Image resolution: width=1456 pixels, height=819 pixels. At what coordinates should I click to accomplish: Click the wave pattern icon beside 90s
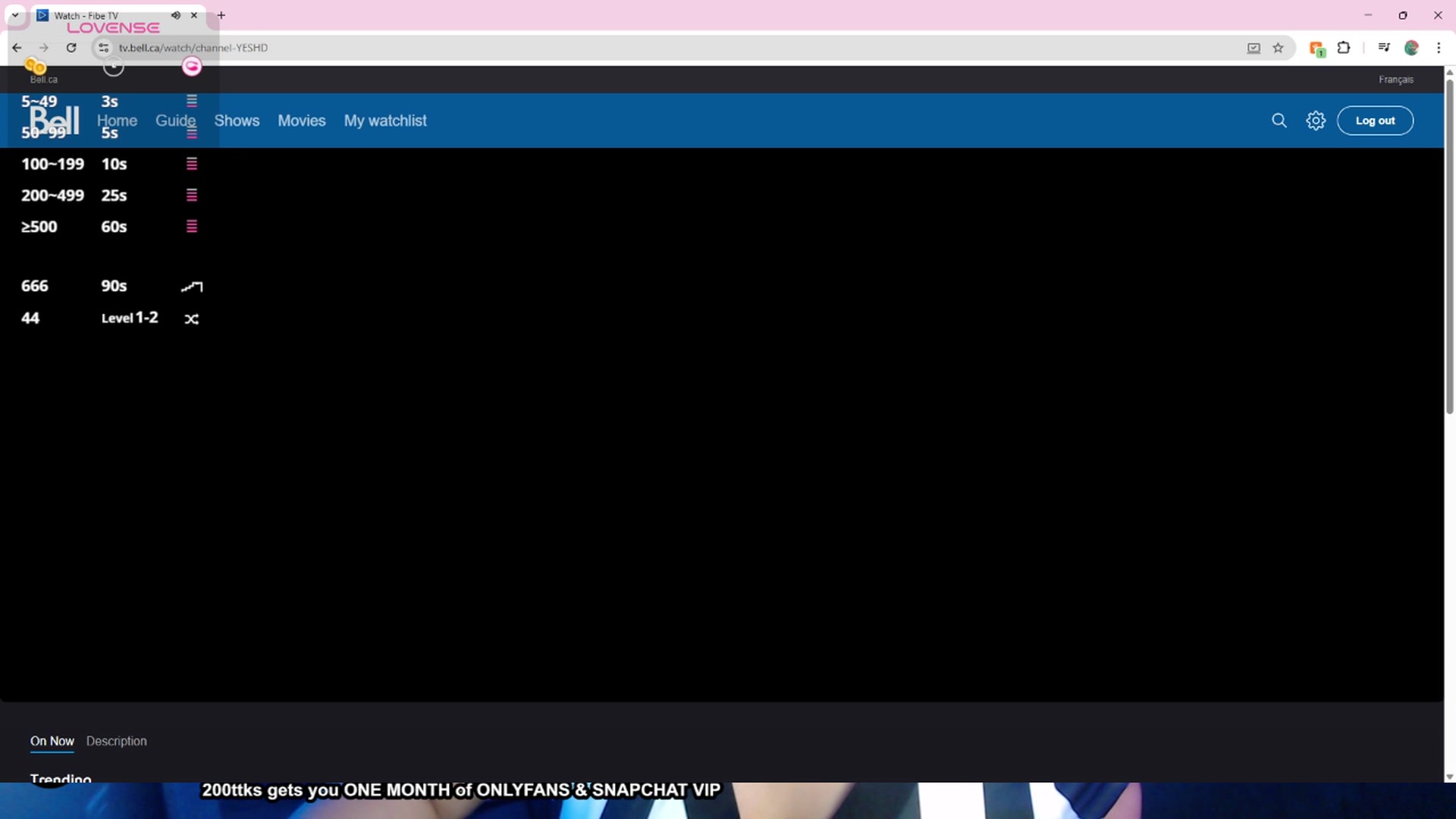click(192, 287)
